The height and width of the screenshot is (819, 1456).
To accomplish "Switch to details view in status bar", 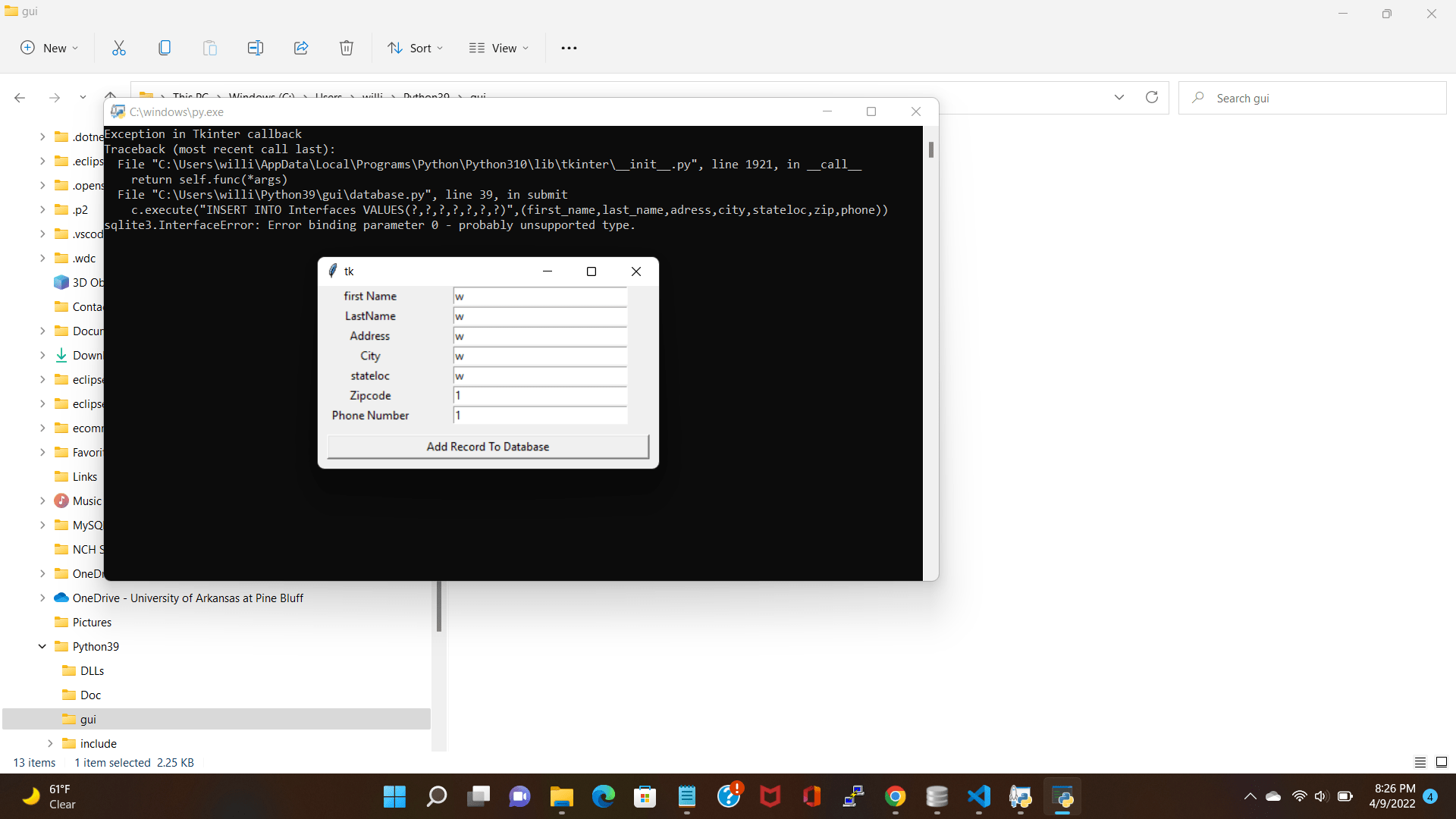I will pyautogui.click(x=1420, y=762).
